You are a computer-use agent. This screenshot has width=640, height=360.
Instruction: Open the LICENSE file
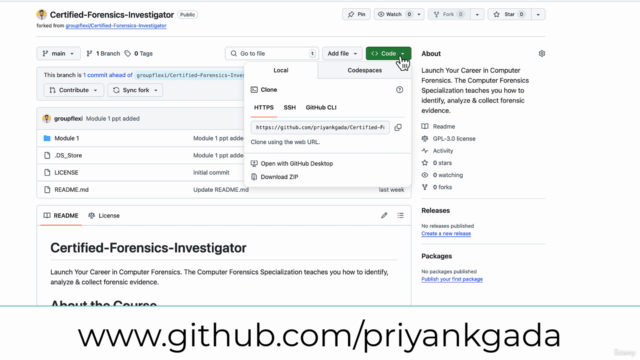click(66, 173)
